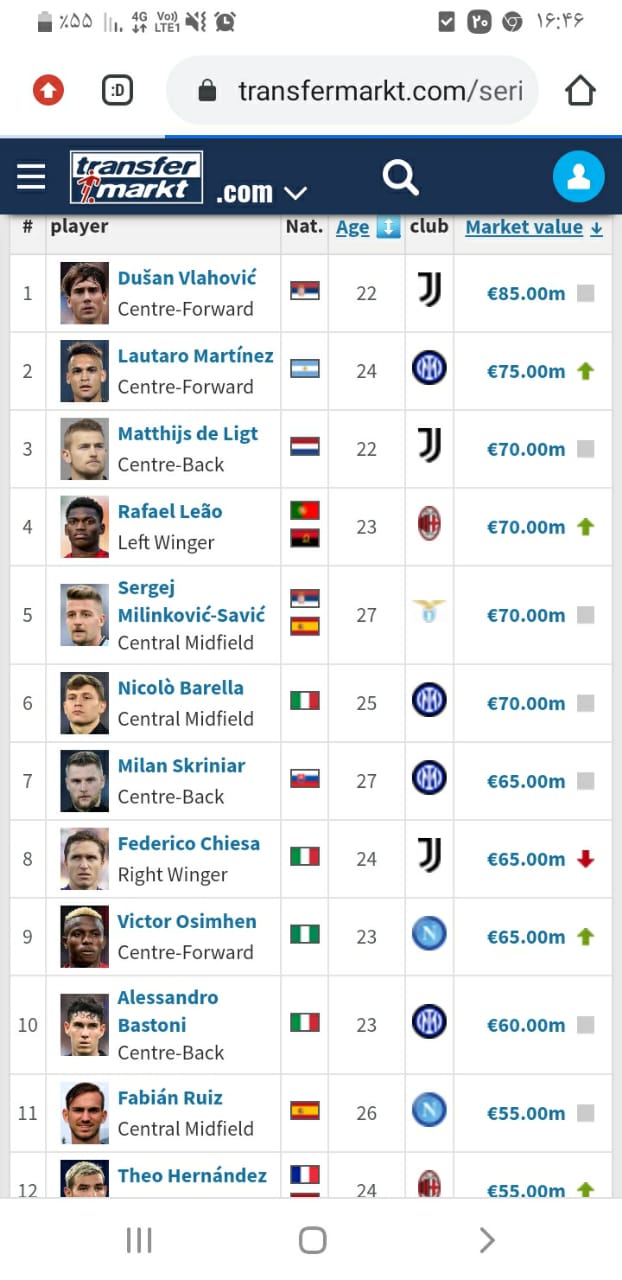Click the €85.00m market value link

pos(526,293)
